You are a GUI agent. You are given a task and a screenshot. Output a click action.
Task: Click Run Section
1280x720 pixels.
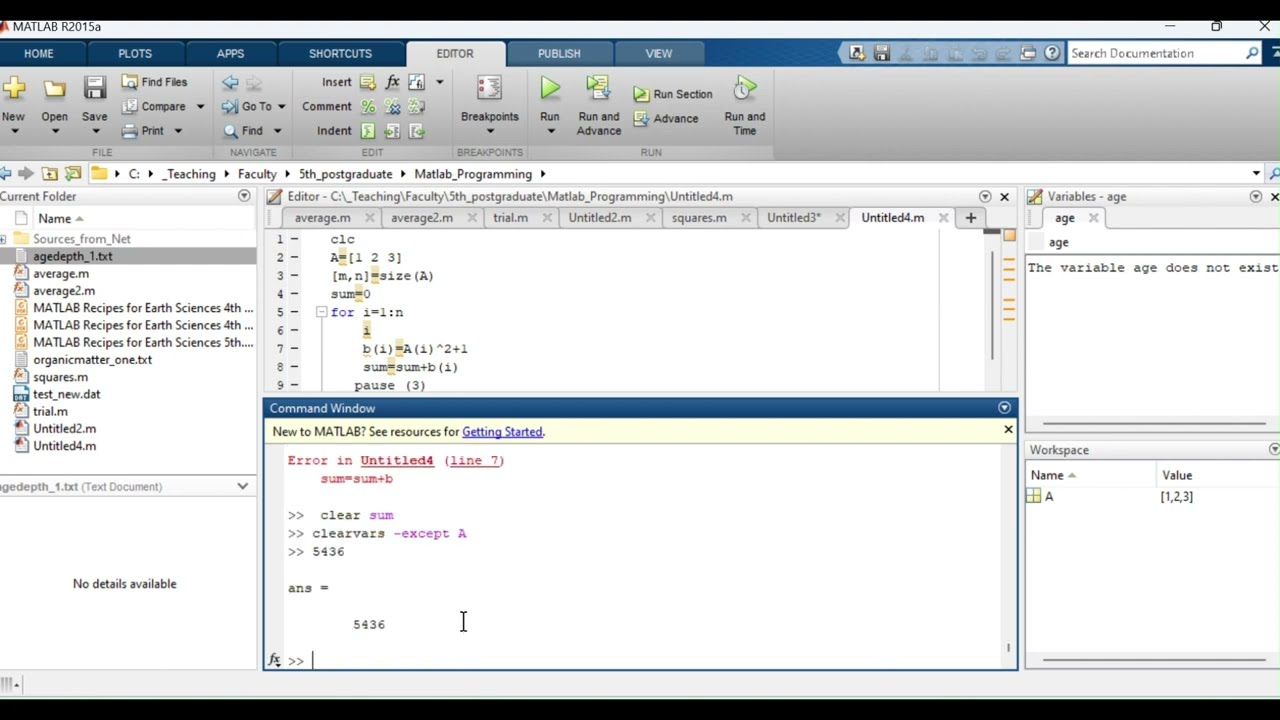click(x=672, y=94)
